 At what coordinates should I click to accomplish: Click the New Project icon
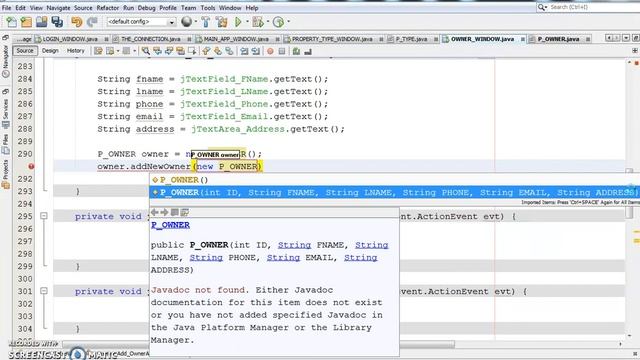[26, 22]
